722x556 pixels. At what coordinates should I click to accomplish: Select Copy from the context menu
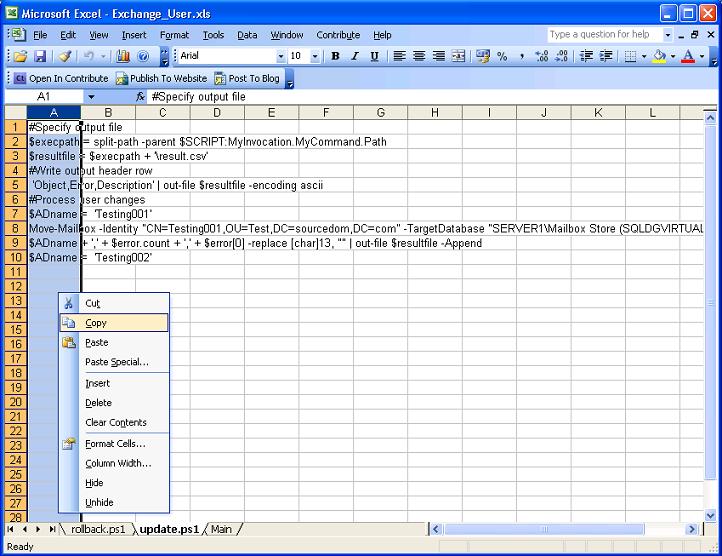96,323
